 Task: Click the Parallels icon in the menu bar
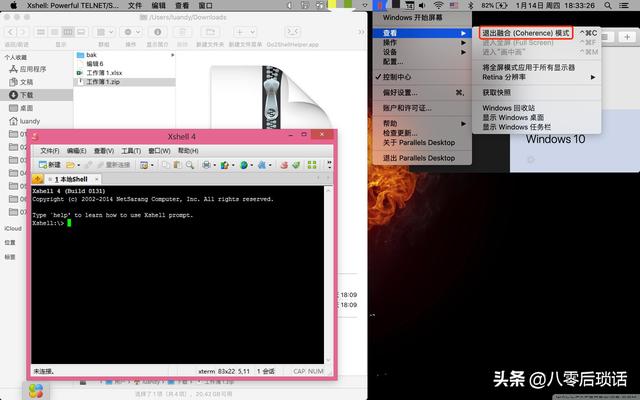coord(380,5)
